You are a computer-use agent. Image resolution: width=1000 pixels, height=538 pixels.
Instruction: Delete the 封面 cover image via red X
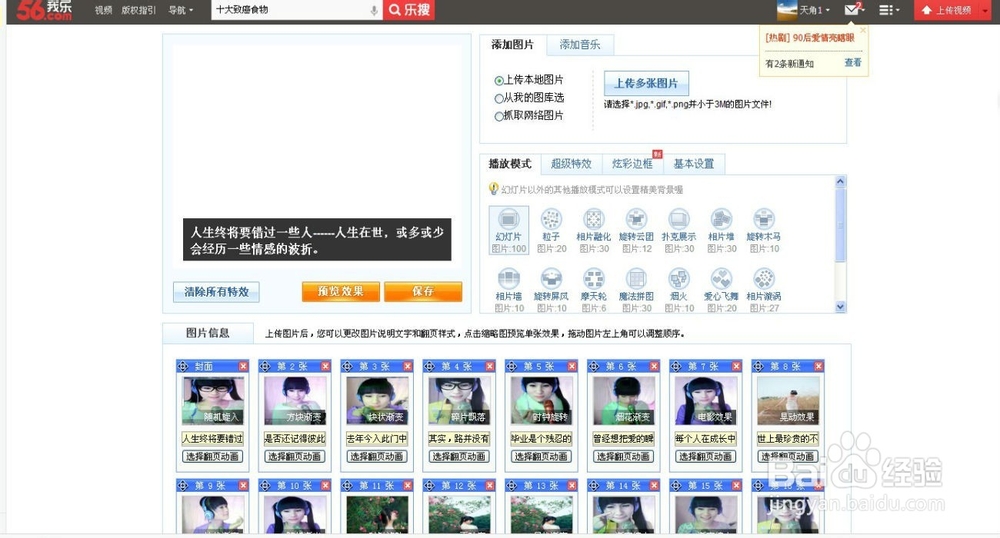(243, 366)
